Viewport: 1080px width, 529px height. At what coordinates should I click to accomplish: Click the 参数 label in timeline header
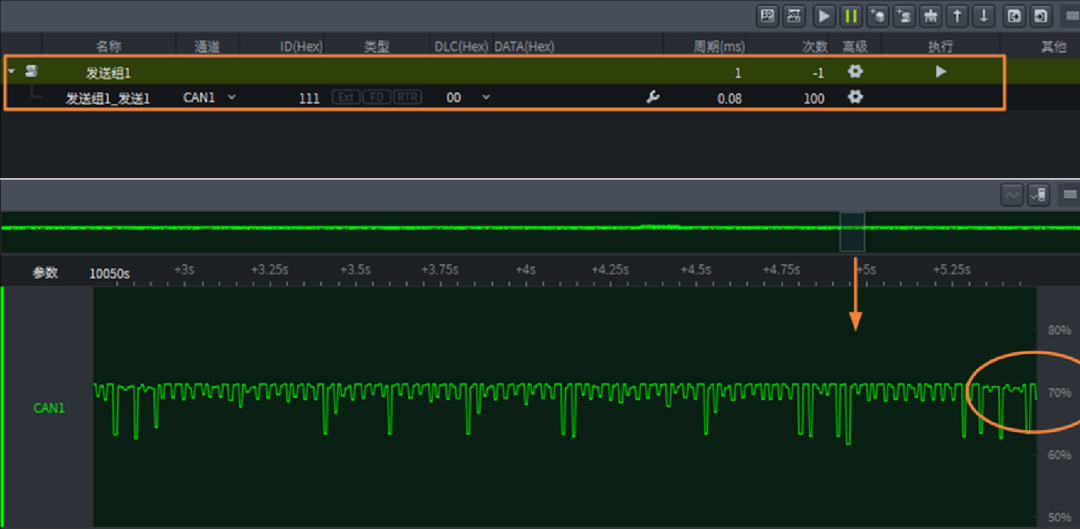pyautogui.click(x=45, y=273)
